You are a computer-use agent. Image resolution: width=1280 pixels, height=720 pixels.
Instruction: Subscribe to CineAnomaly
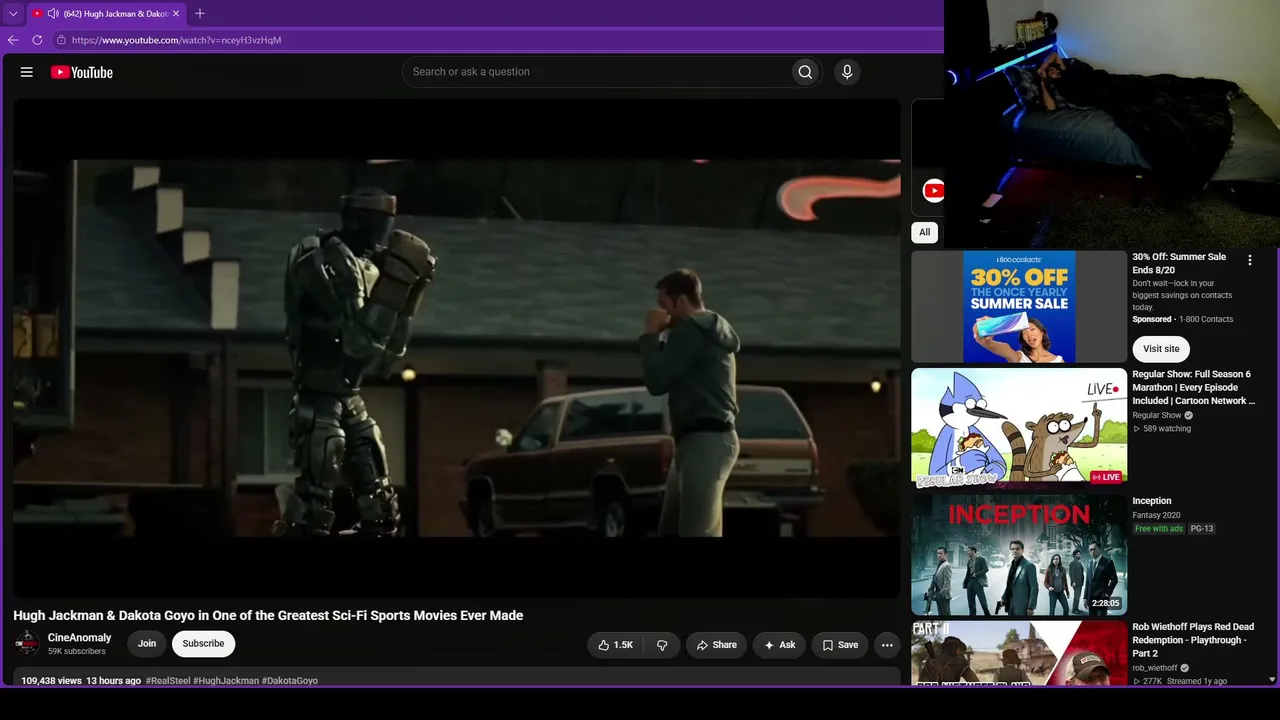pos(203,644)
